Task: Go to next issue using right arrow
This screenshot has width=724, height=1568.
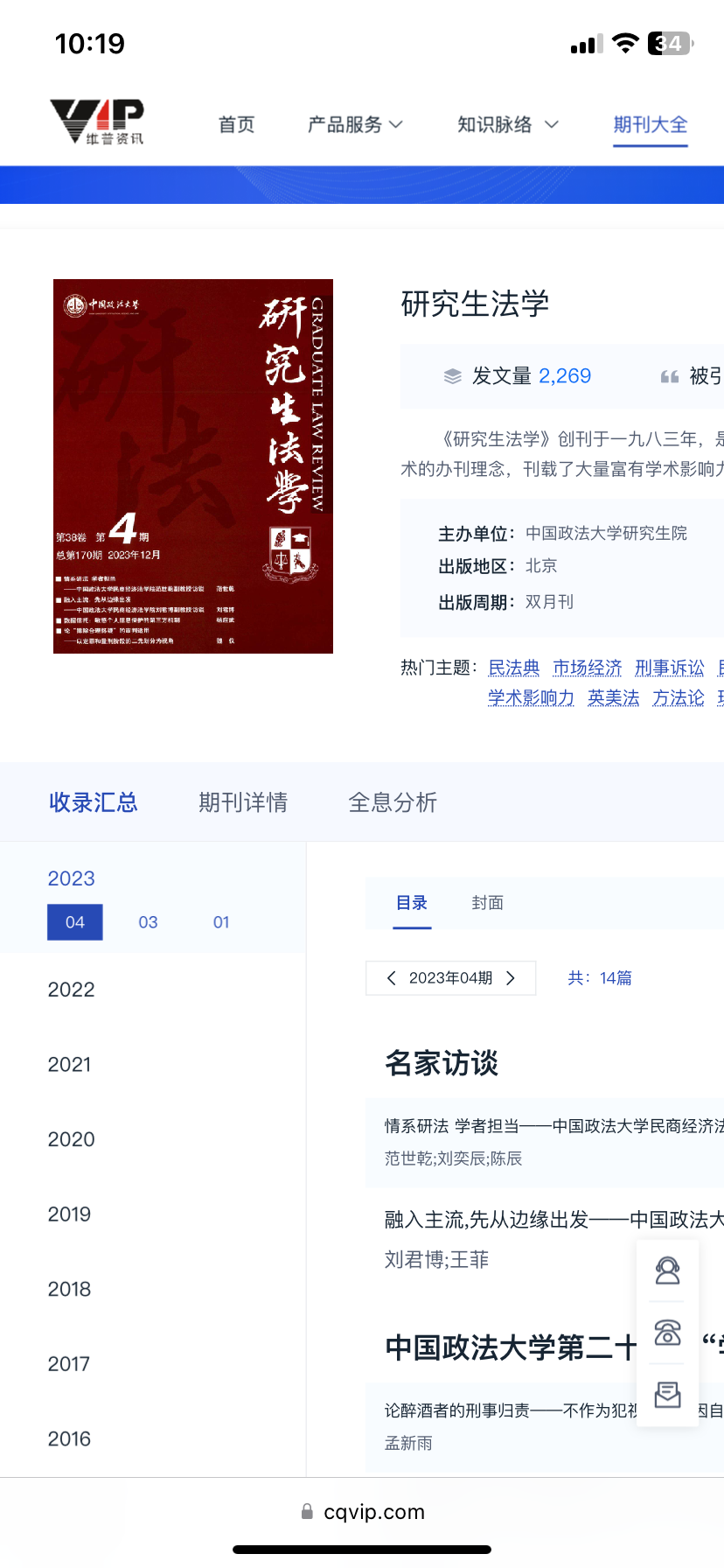Action: click(x=511, y=978)
